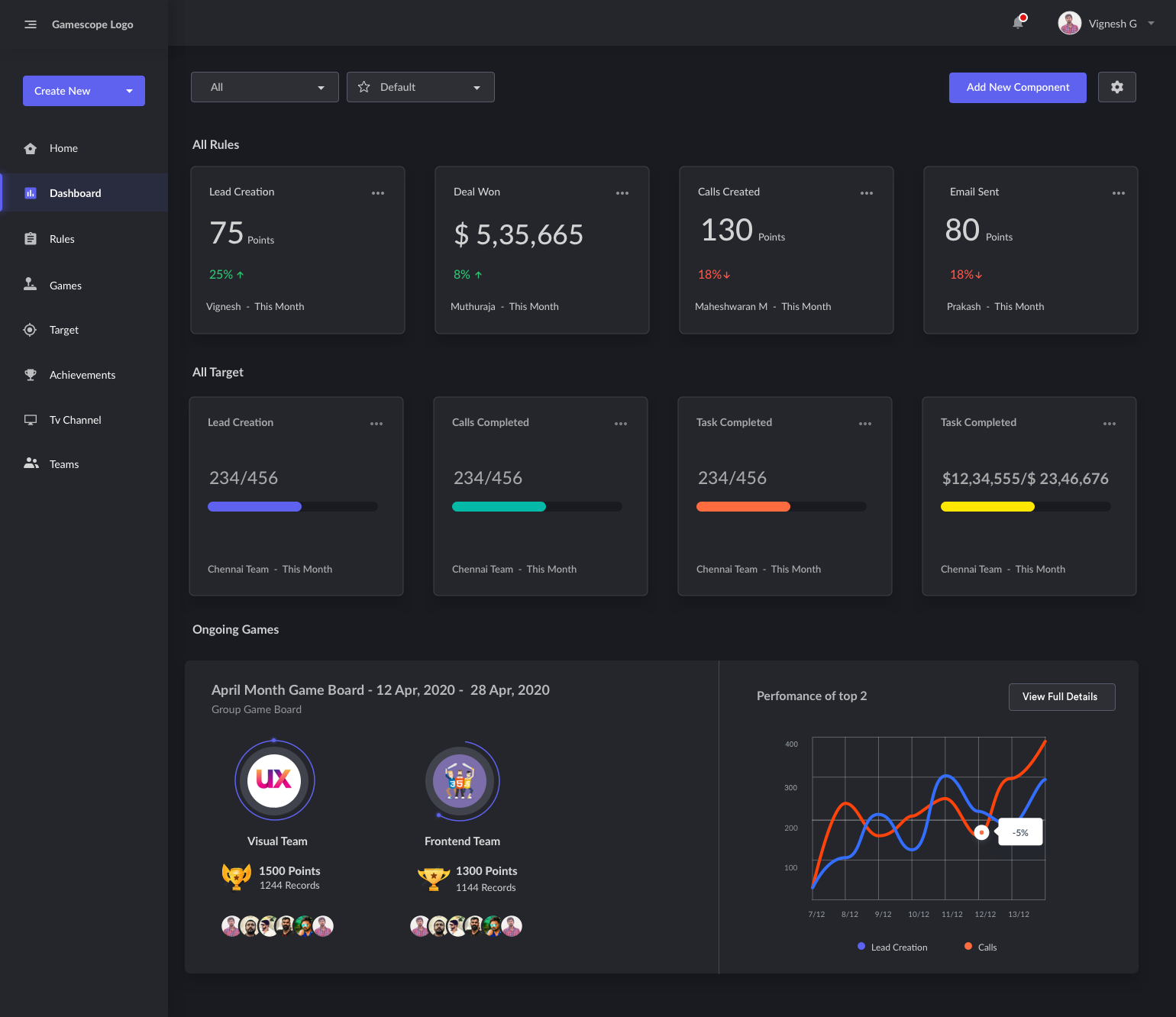Screen dimensions: 1176x1017
Task: Toggle the hamburger menu icon
Action: [31, 24]
